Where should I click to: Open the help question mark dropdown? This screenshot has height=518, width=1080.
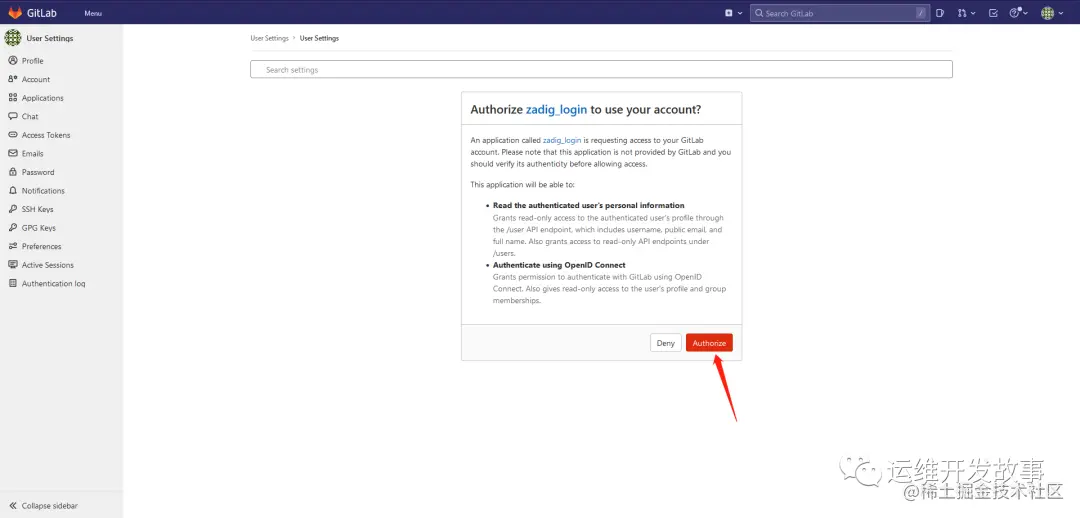click(x=1018, y=13)
